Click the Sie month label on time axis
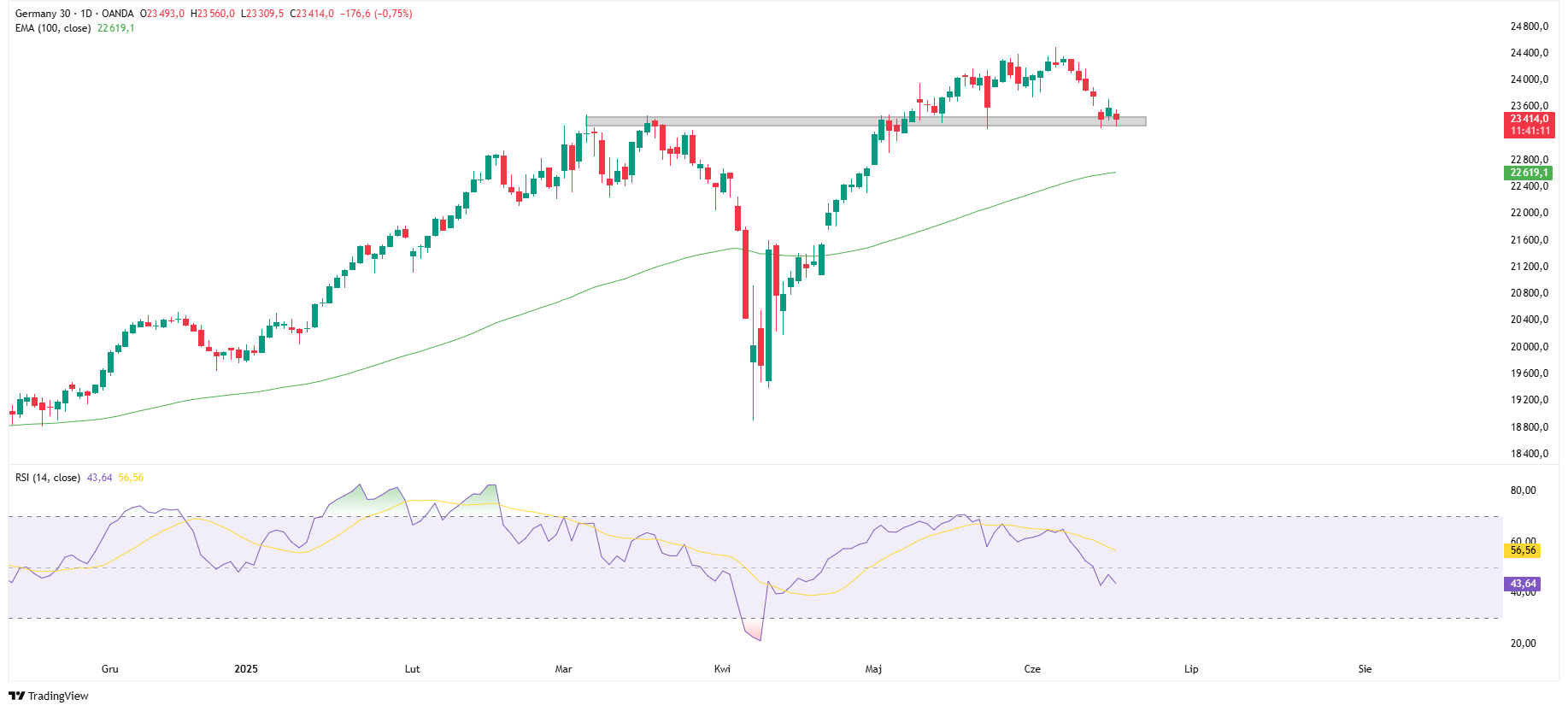Viewport: 1568px width, 711px height. (1365, 669)
